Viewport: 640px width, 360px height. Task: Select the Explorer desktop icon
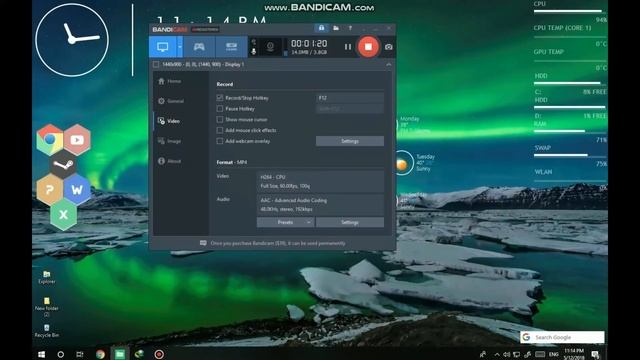(x=47, y=277)
